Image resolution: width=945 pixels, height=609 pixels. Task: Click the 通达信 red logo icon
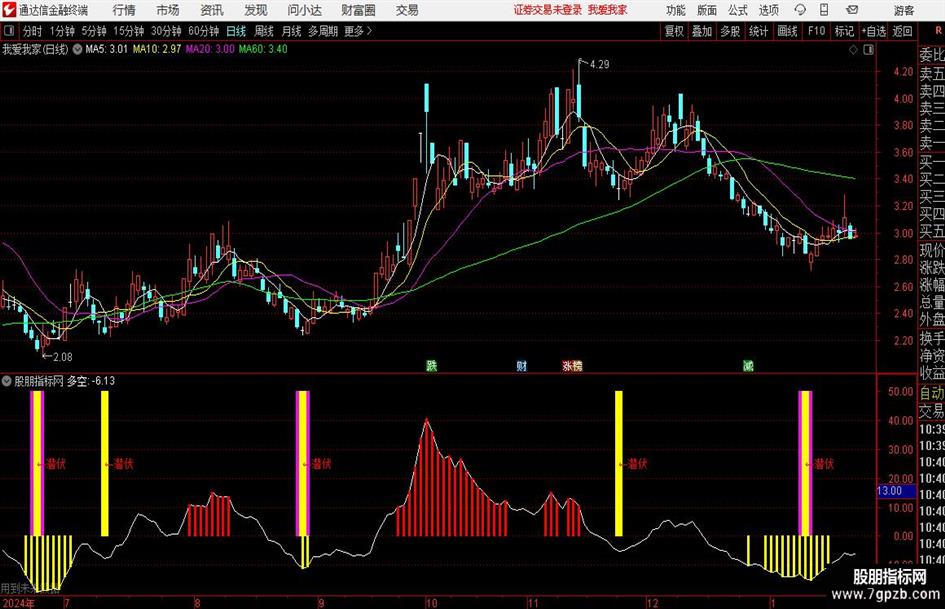[8, 10]
